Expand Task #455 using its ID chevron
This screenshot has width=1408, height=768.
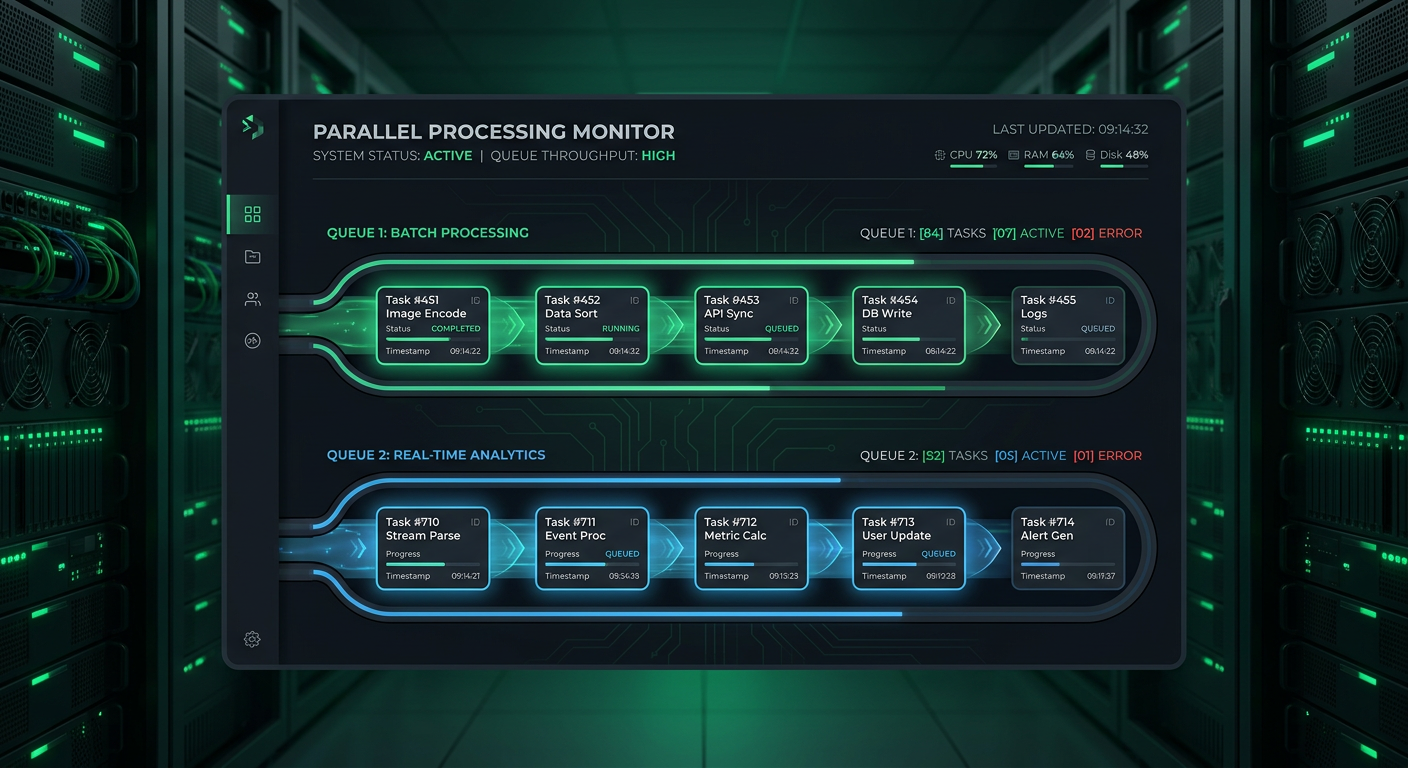(1110, 300)
